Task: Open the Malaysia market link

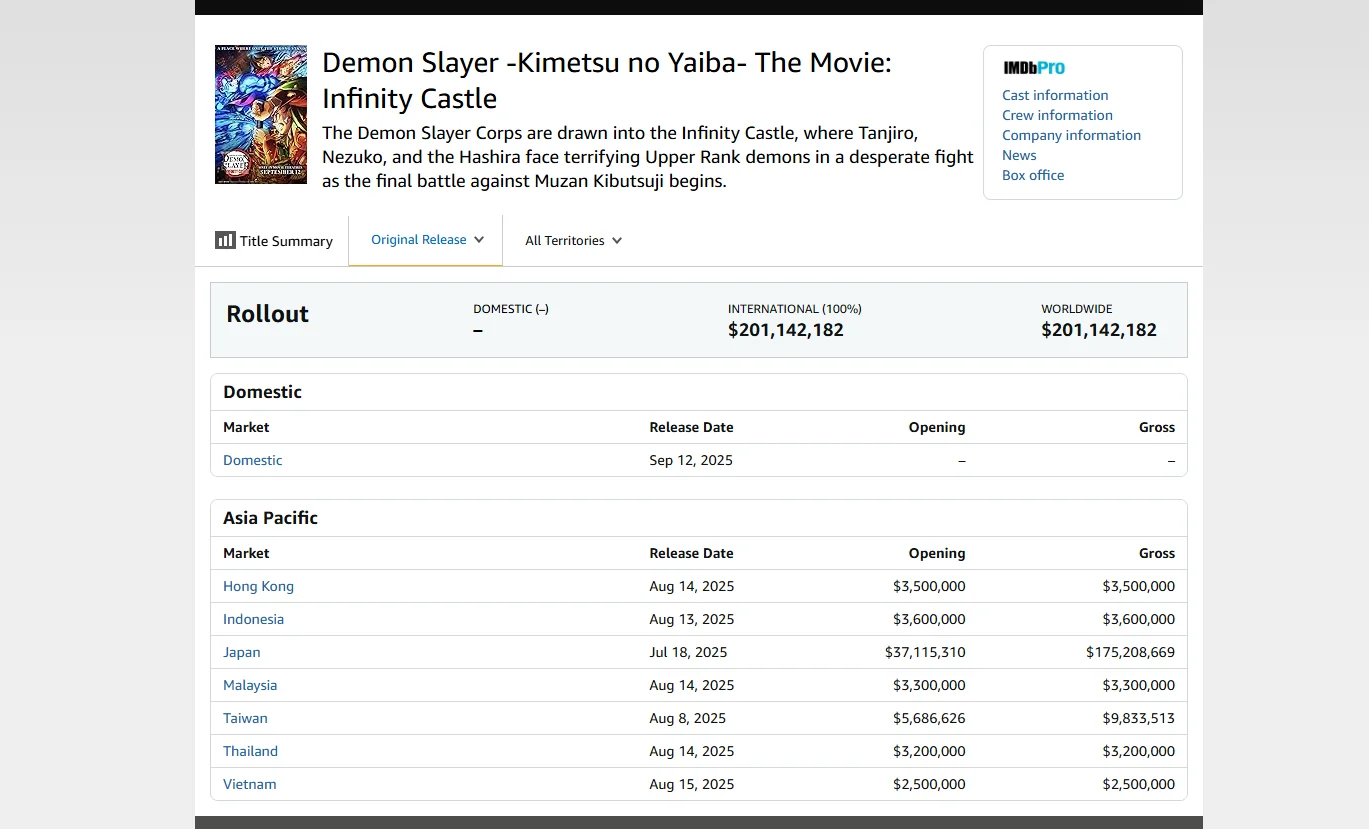Action: [250, 685]
